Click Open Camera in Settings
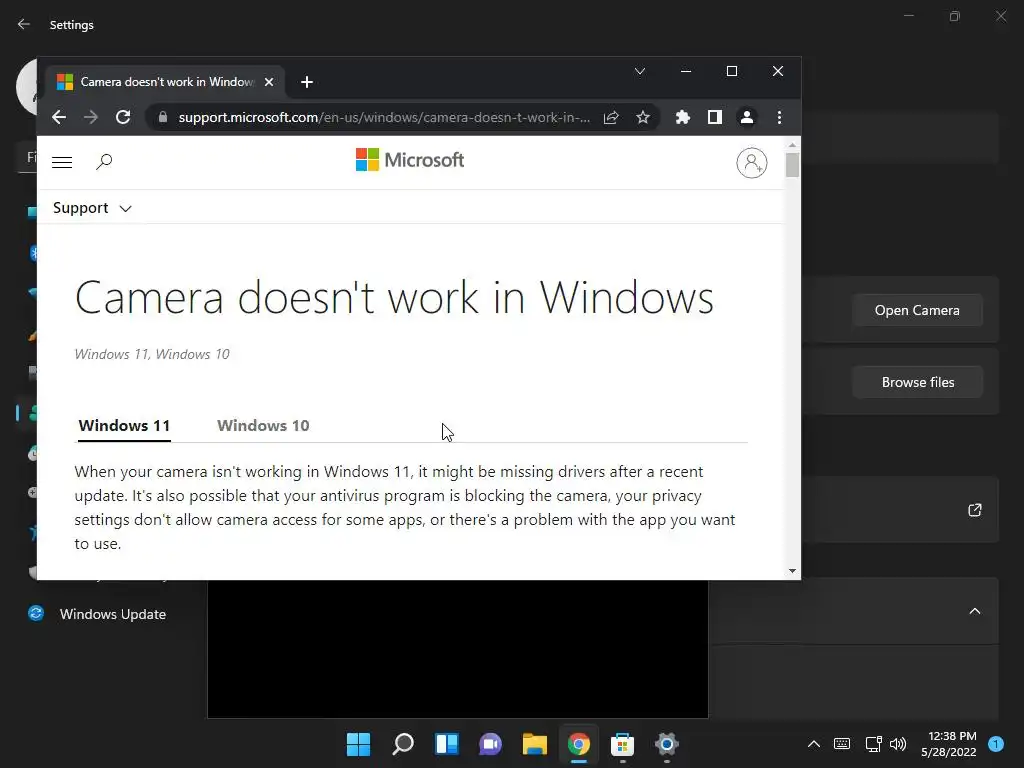1024x768 pixels. [x=917, y=310]
